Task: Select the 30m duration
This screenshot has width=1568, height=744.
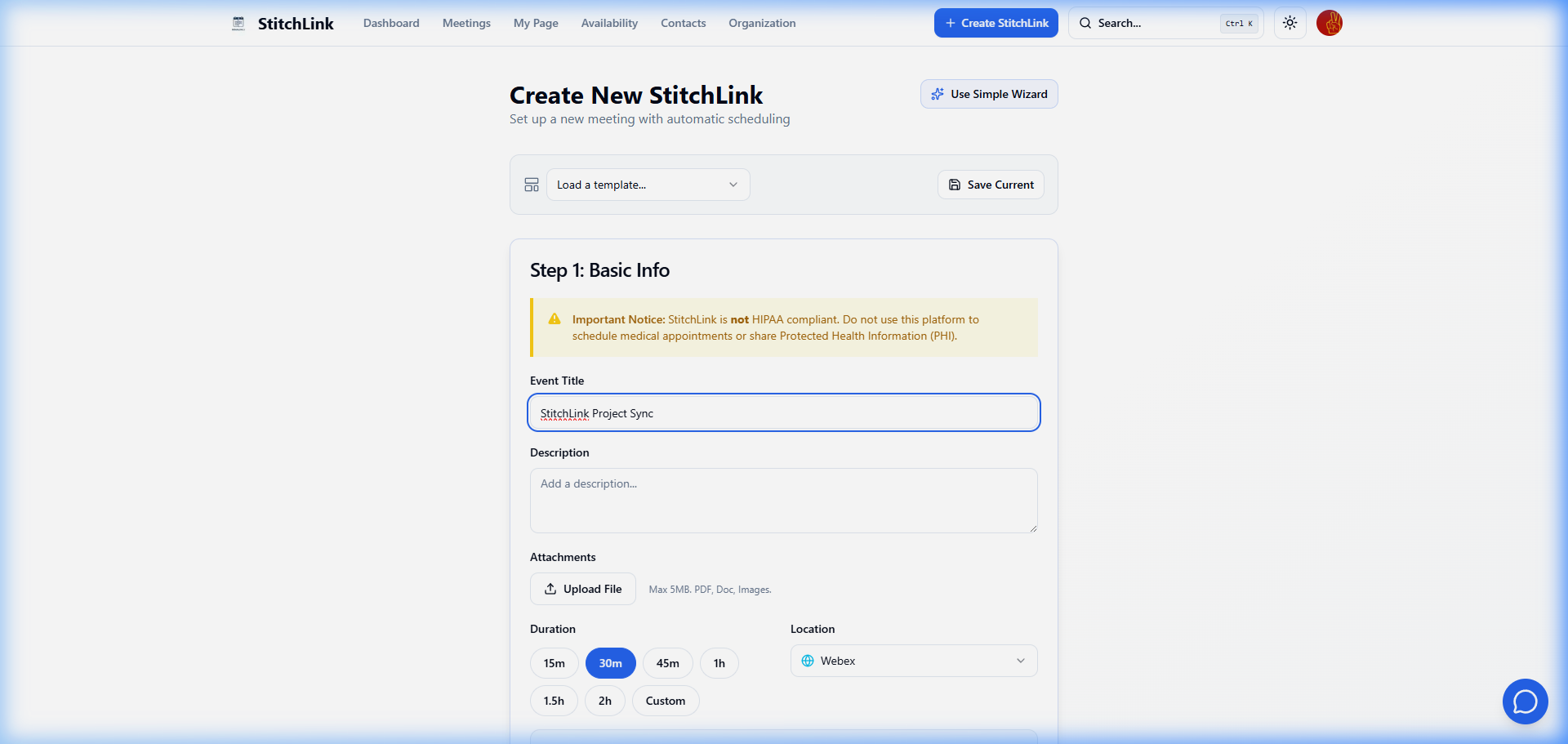Action: point(611,663)
